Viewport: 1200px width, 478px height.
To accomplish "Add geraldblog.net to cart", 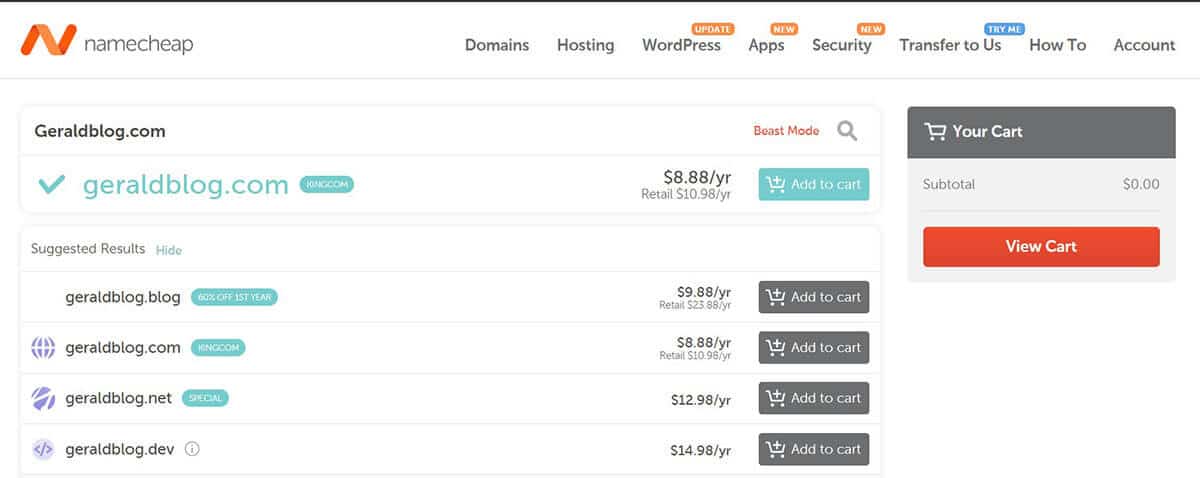I will pyautogui.click(x=813, y=398).
